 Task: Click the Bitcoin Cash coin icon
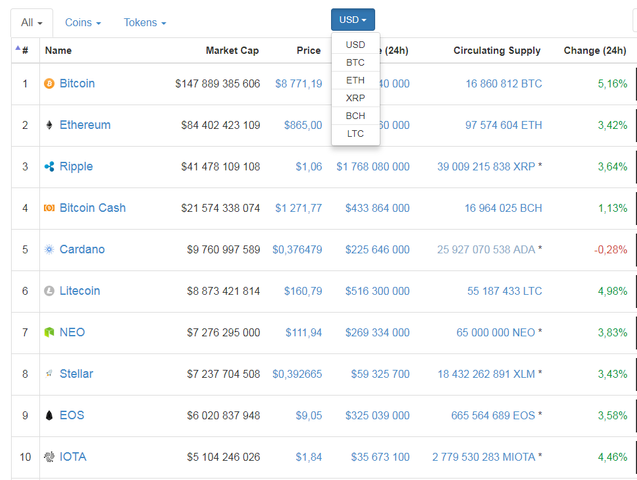(49, 208)
